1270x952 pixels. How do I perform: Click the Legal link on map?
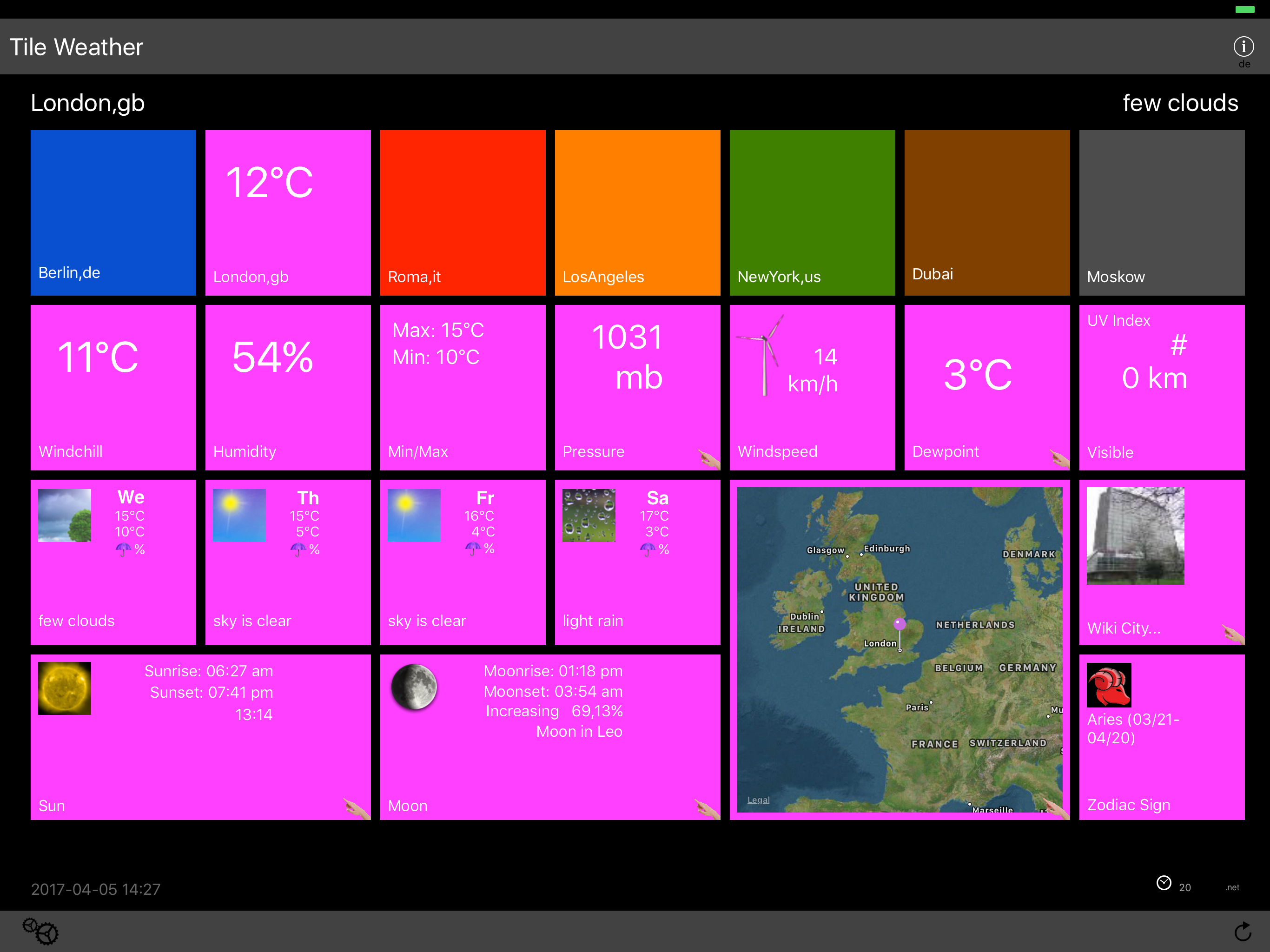(758, 800)
